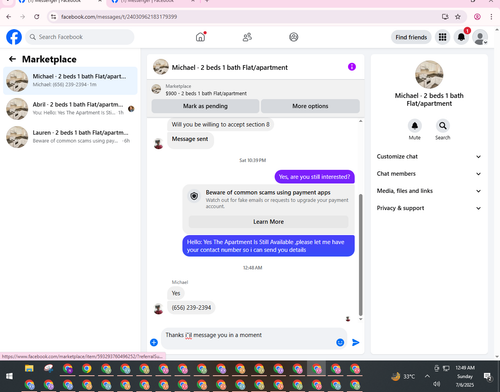Screen dimensions: 500x392
Task: Open the Chrome three-dot menu
Action: [491, 17]
